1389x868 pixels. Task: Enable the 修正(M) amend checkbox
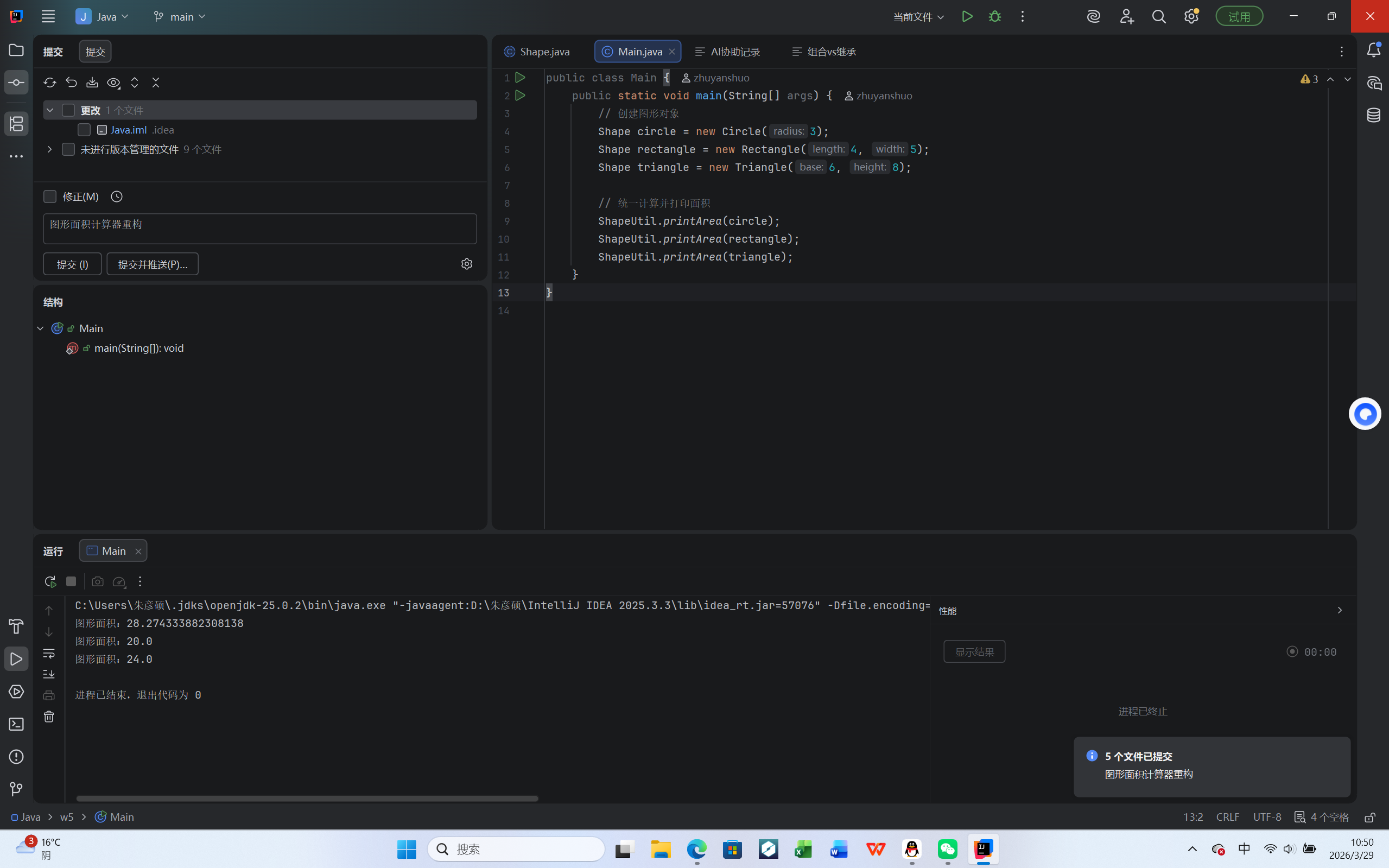tap(50, 197)
